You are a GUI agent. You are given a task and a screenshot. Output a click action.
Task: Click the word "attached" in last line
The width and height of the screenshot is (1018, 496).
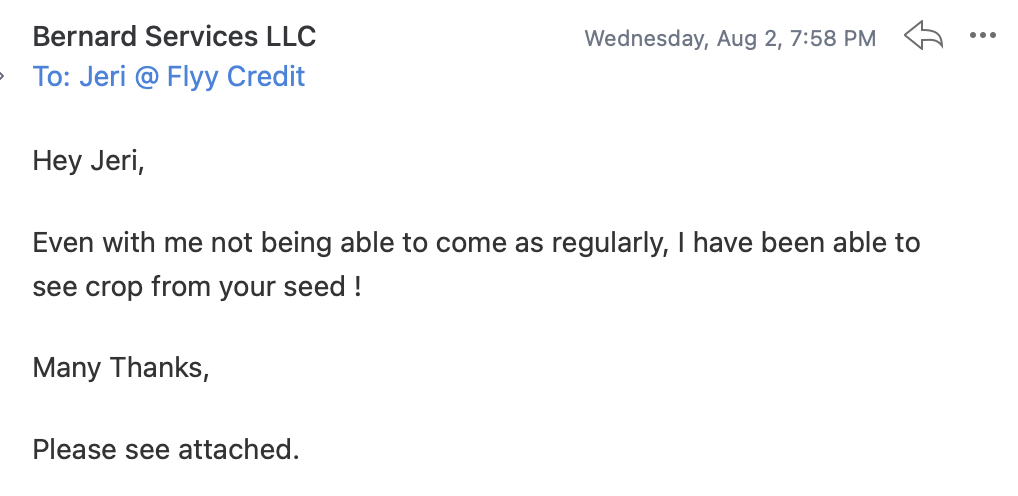tap(234, 449)
